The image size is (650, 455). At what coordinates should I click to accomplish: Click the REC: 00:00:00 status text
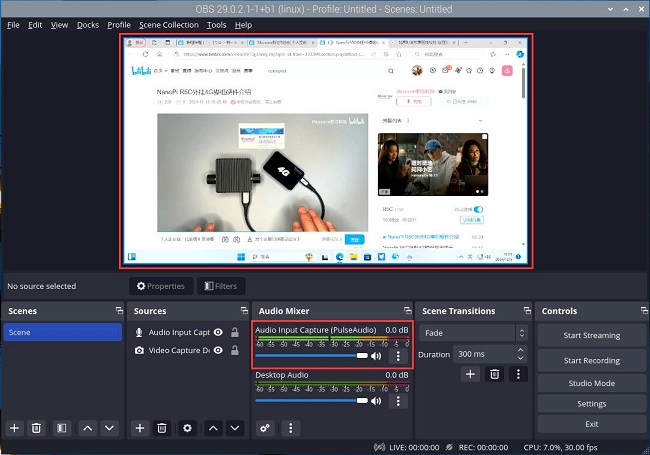[x=483, y=447]
